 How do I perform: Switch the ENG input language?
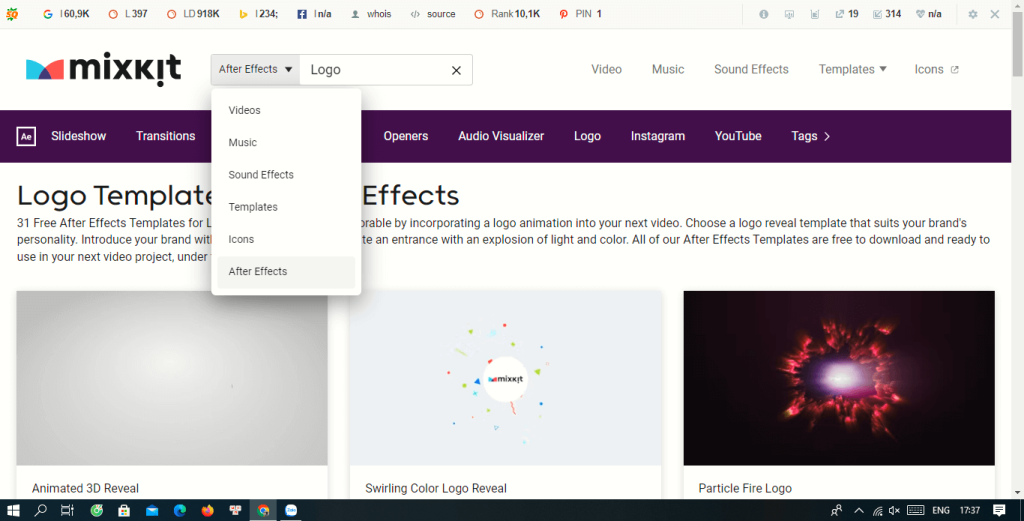[x=941, y=511]
